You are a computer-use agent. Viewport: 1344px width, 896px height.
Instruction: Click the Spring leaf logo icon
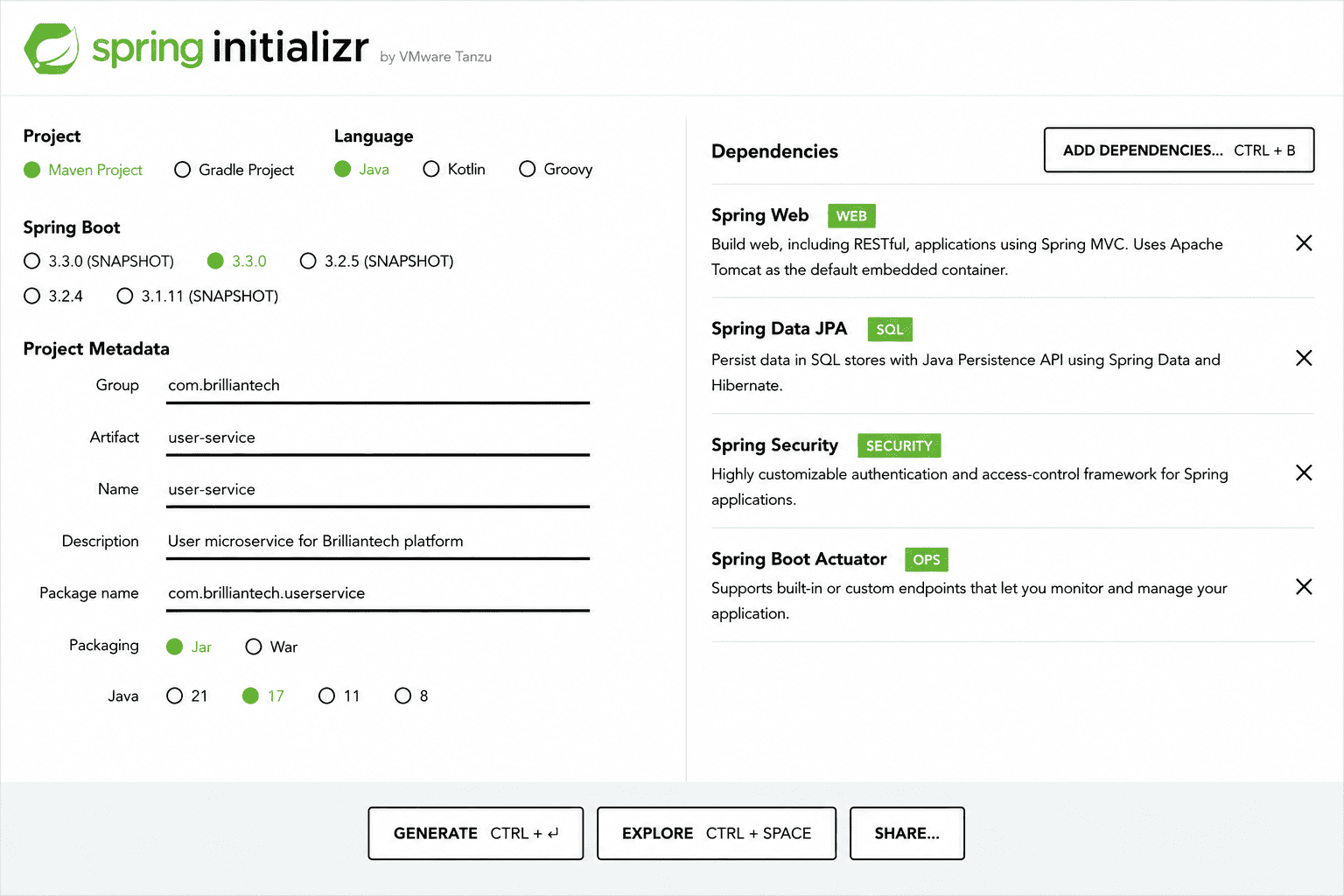(x=51, y=48)
